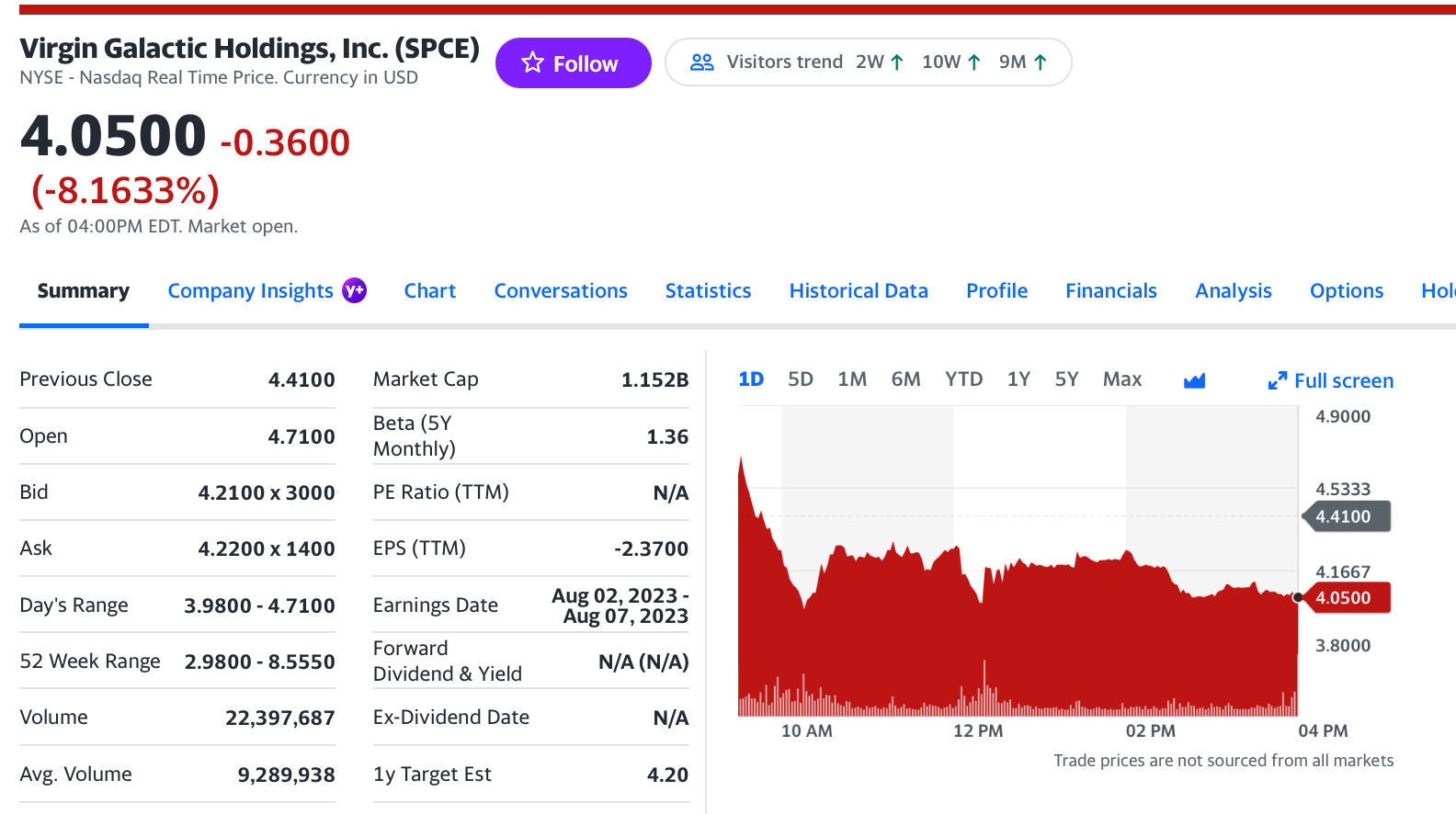Switch the chart type using the area chart icon
This screenshot has width=1456, height=814.
coord(1194,380)
